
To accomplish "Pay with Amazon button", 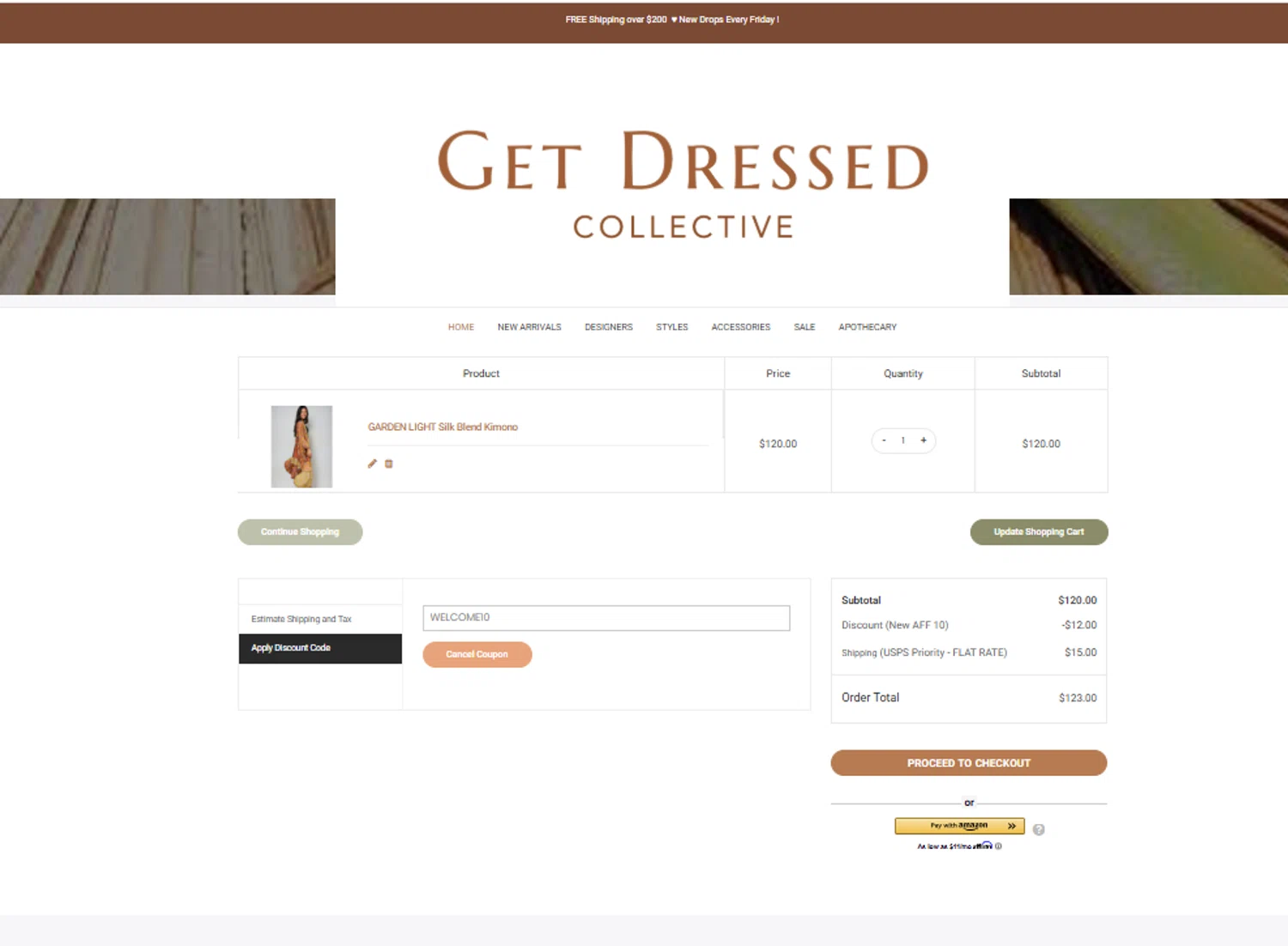I will click(x=960, y=826).
